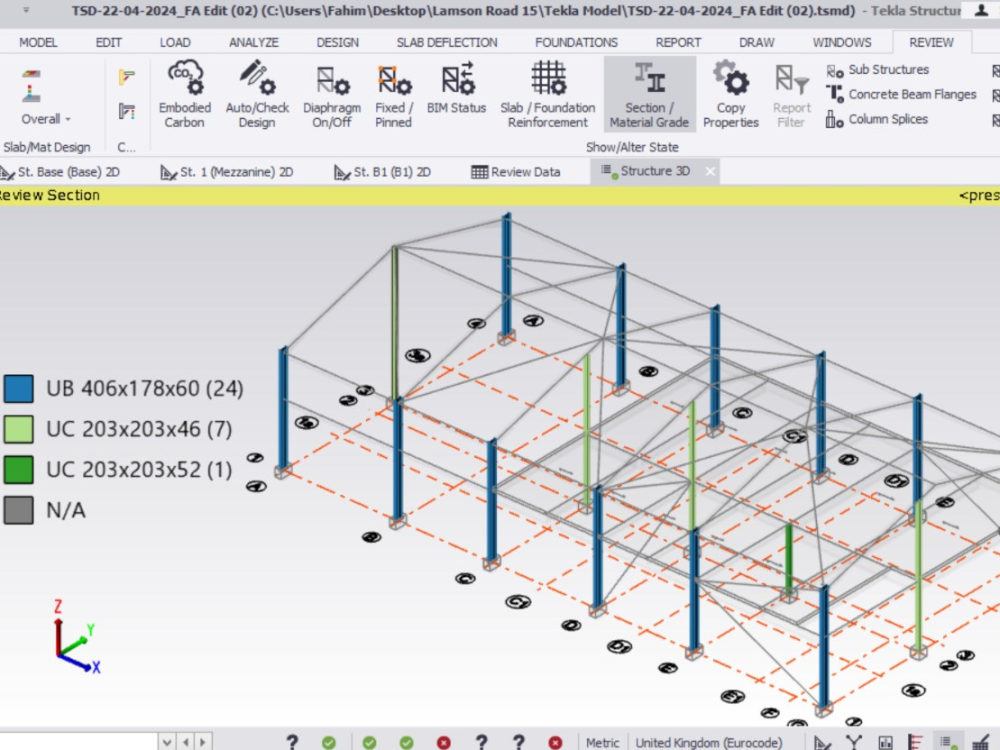
Task: Open quick access toolbar dropdown in title bar
Action: (x=26, y=10)
